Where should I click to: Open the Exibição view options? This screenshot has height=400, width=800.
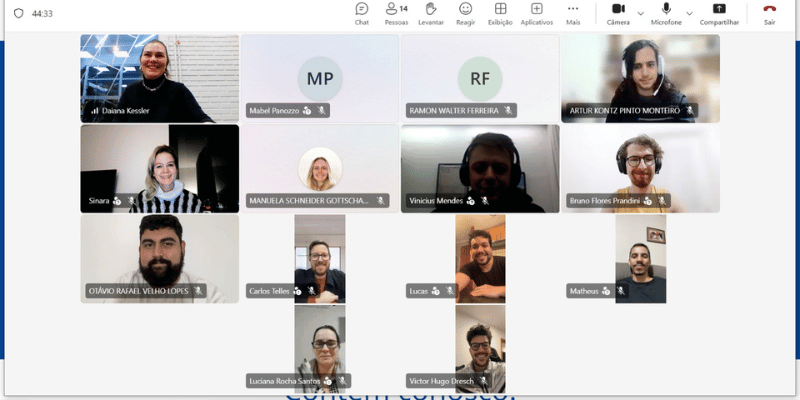(x=501, y=14)
